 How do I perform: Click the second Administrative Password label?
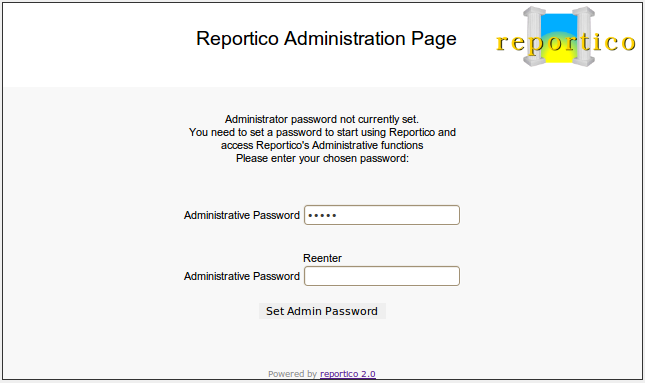[242, 276]
